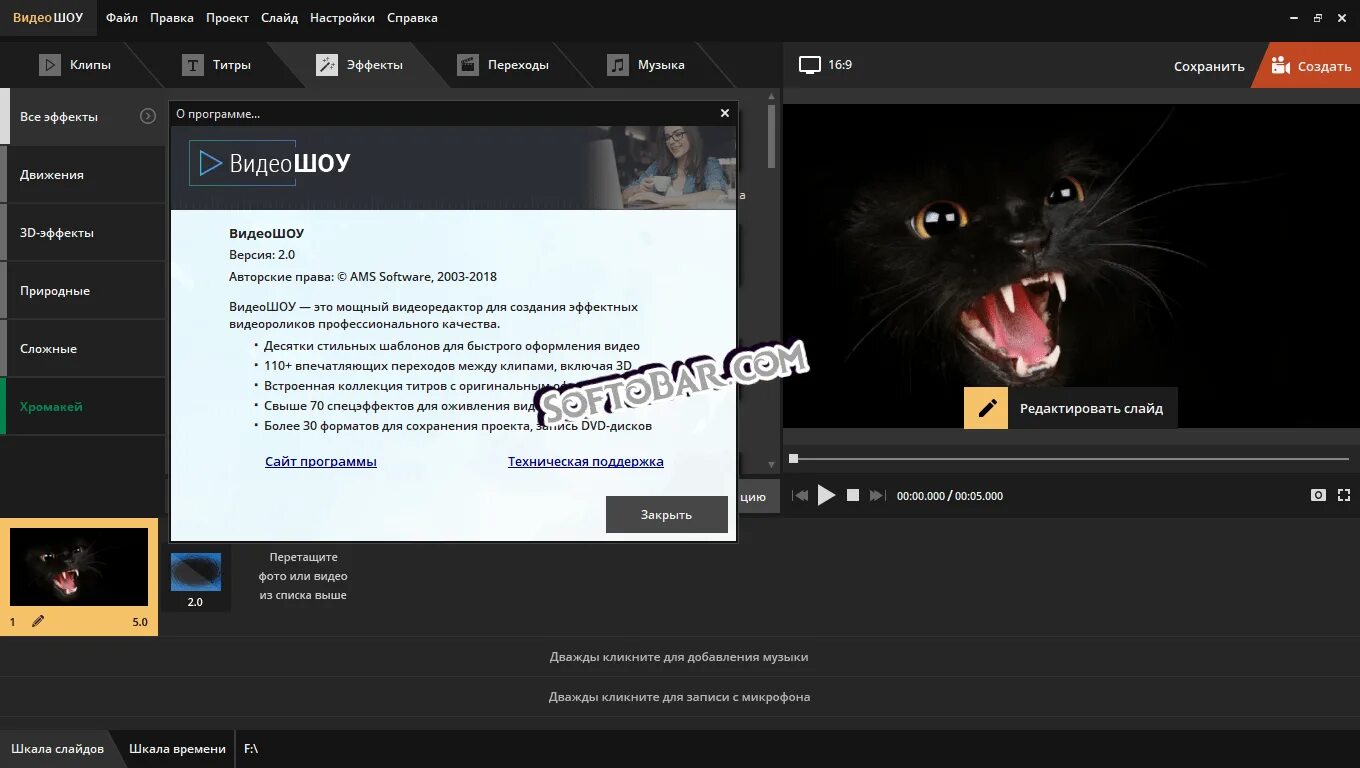Click the effects list scrollbar thumb

[x=772, y=135]
